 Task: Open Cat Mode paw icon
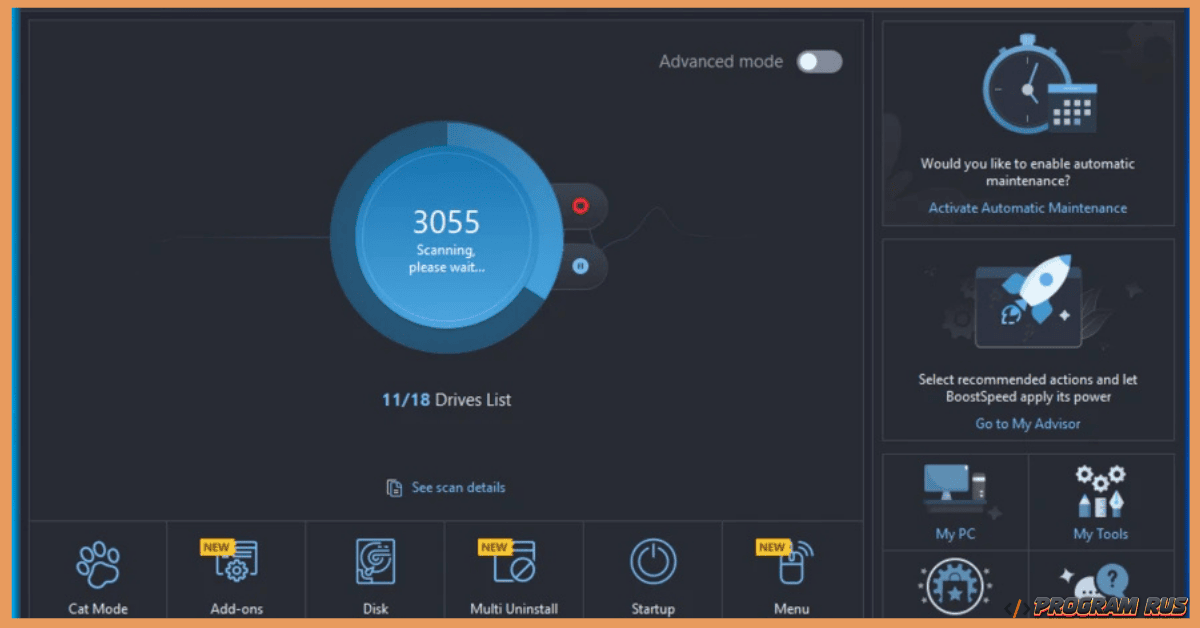(98, 565)
